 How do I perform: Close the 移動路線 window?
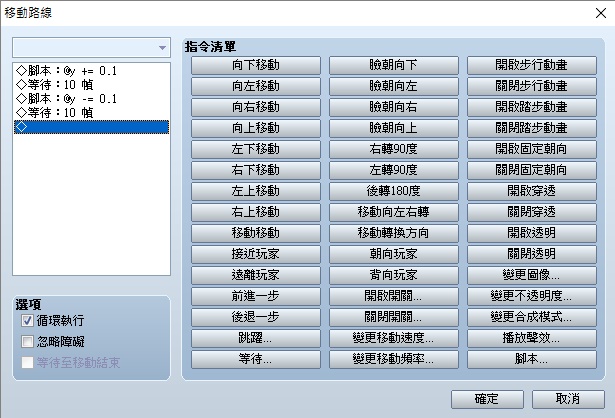tap(600, 13)
